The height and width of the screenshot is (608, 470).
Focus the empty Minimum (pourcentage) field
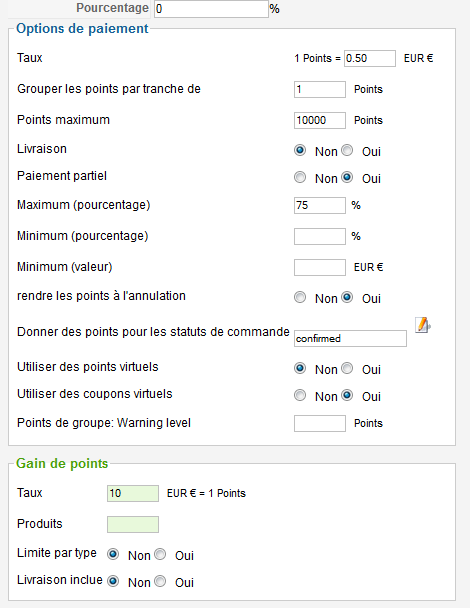tap(320, 237)
